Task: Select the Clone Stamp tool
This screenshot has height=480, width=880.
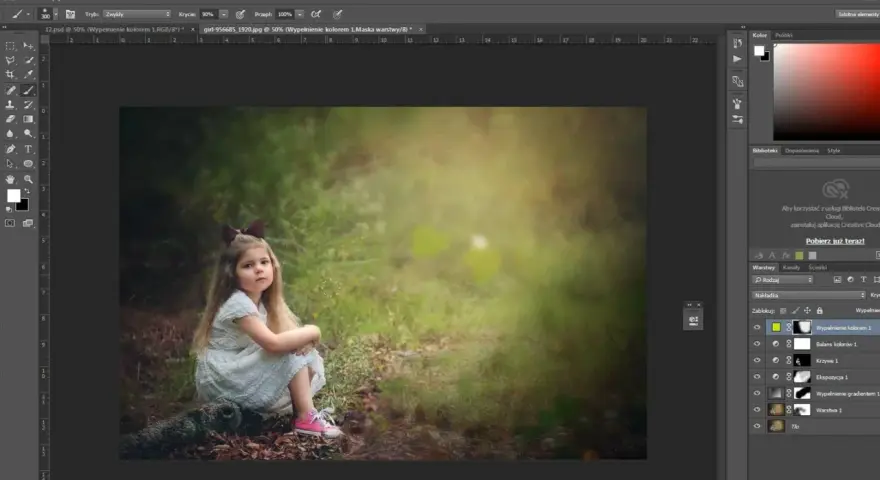Action: pos(10,104)
